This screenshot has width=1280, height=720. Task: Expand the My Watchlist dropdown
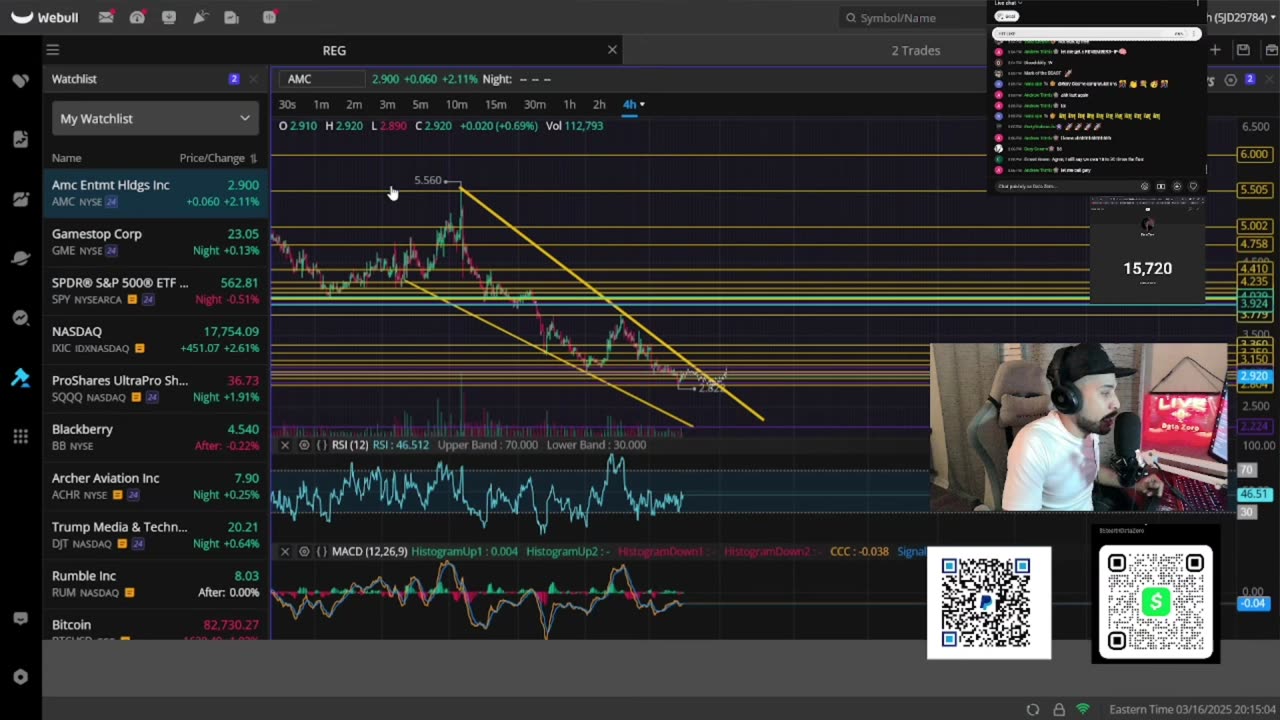coord(155,118)
